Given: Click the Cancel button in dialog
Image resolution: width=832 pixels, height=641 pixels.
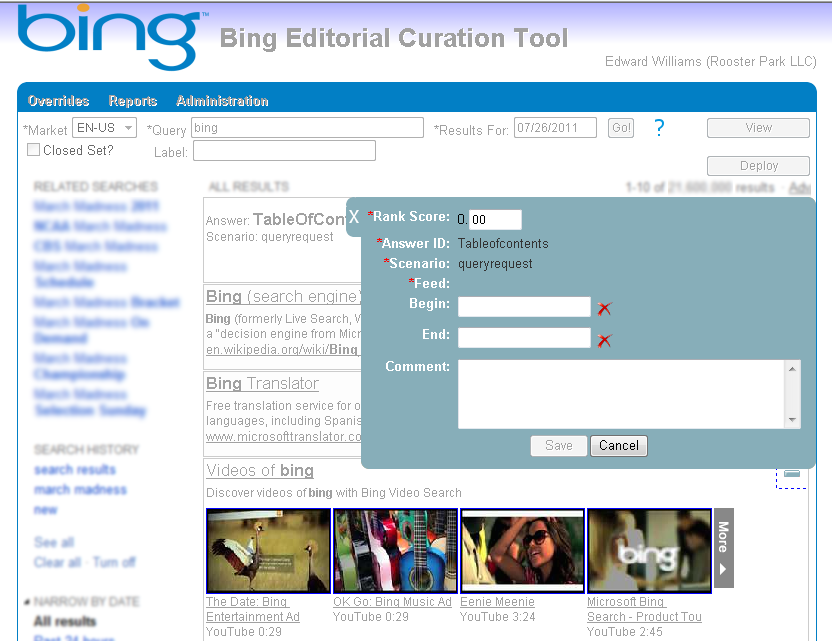Looking at the screenshot, I should (619, 446).
